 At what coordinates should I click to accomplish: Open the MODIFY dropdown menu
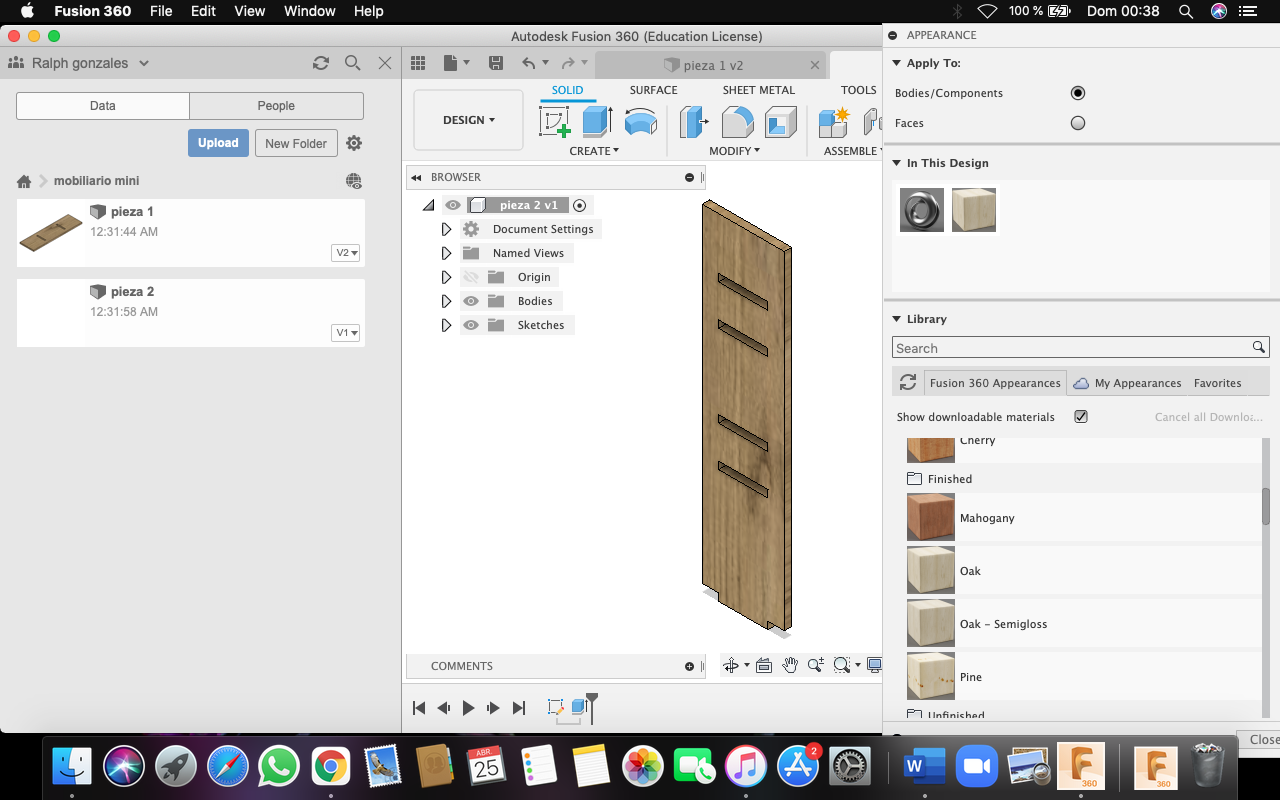735,151
